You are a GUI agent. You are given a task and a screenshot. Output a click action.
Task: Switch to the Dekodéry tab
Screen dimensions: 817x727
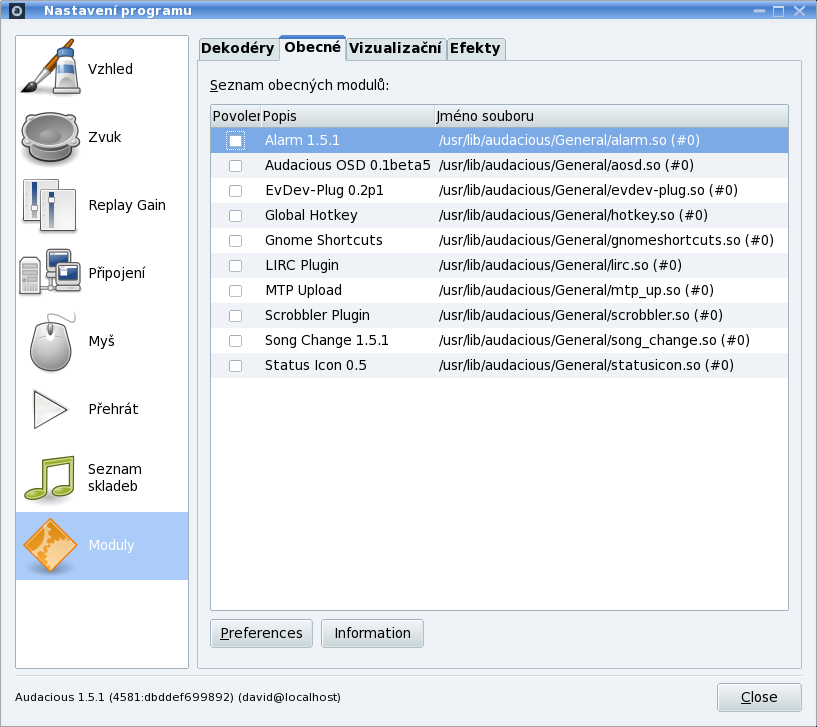coord(237,49)
